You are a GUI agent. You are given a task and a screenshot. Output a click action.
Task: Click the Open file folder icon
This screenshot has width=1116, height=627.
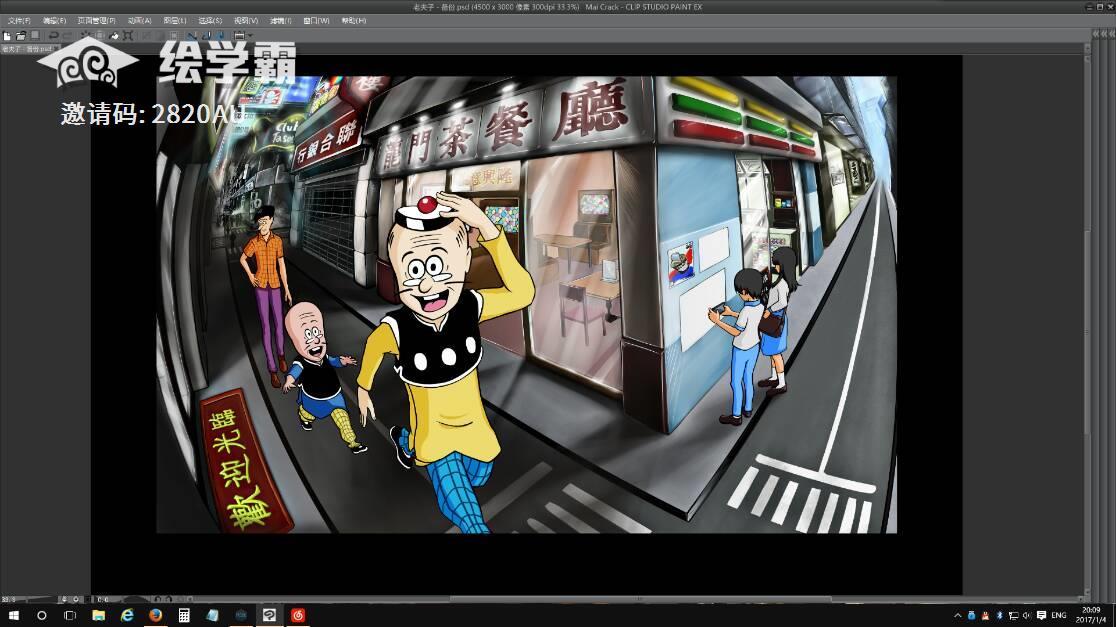21,36
